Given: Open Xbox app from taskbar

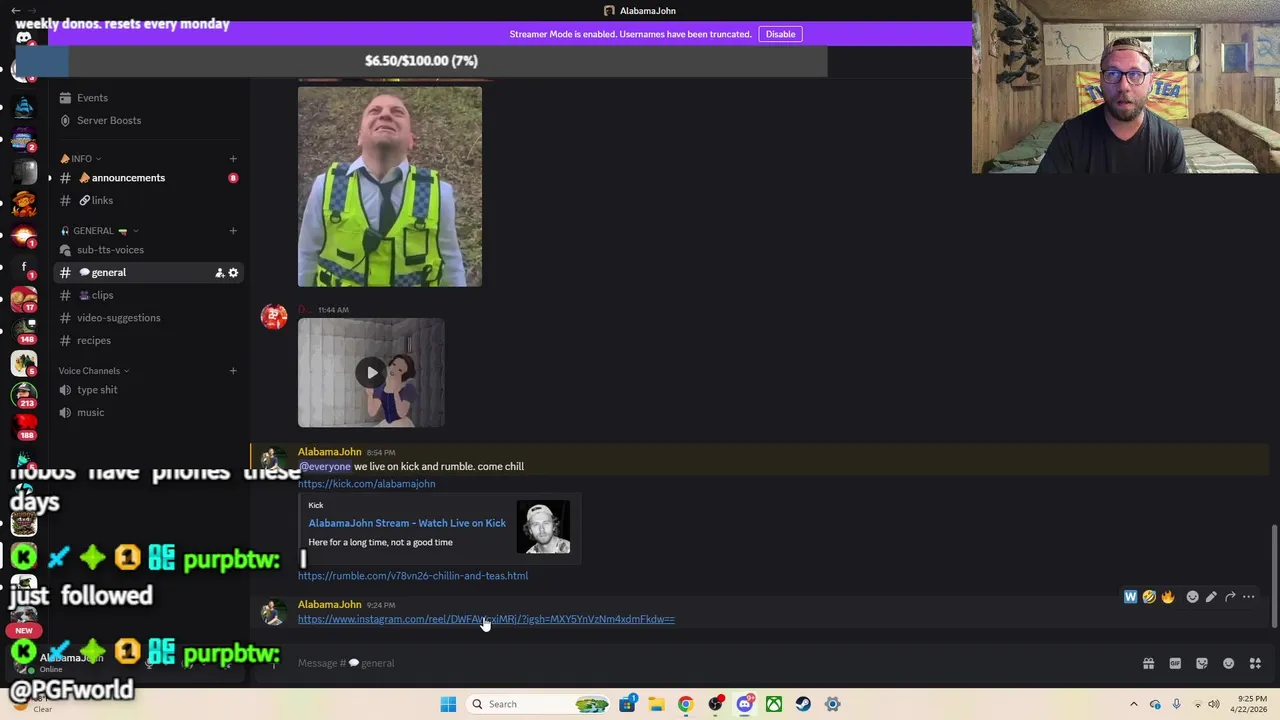Looking at the screenshot, I should point(774,704).
